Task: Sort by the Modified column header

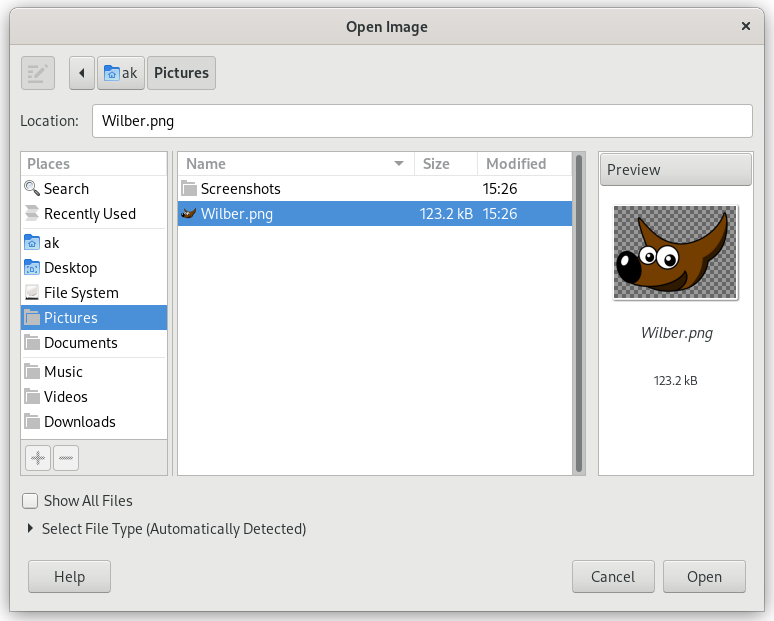Action: coord(524,164)
